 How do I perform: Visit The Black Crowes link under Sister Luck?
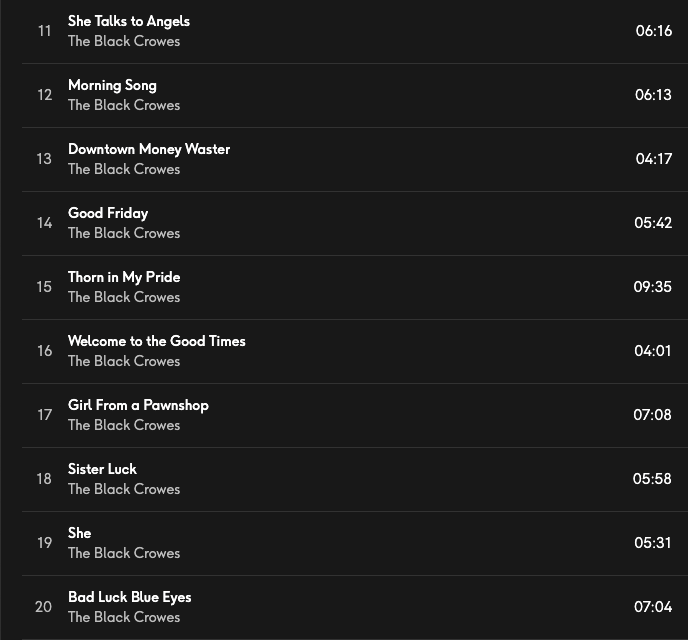(124, 489)
